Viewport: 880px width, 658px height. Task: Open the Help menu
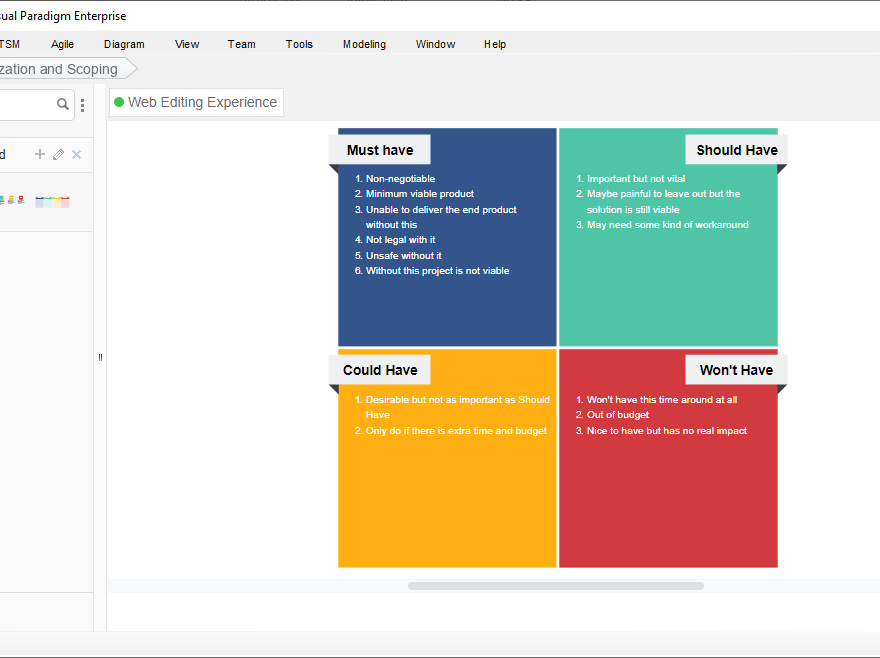pyautogui.click(x=495, y=44)
